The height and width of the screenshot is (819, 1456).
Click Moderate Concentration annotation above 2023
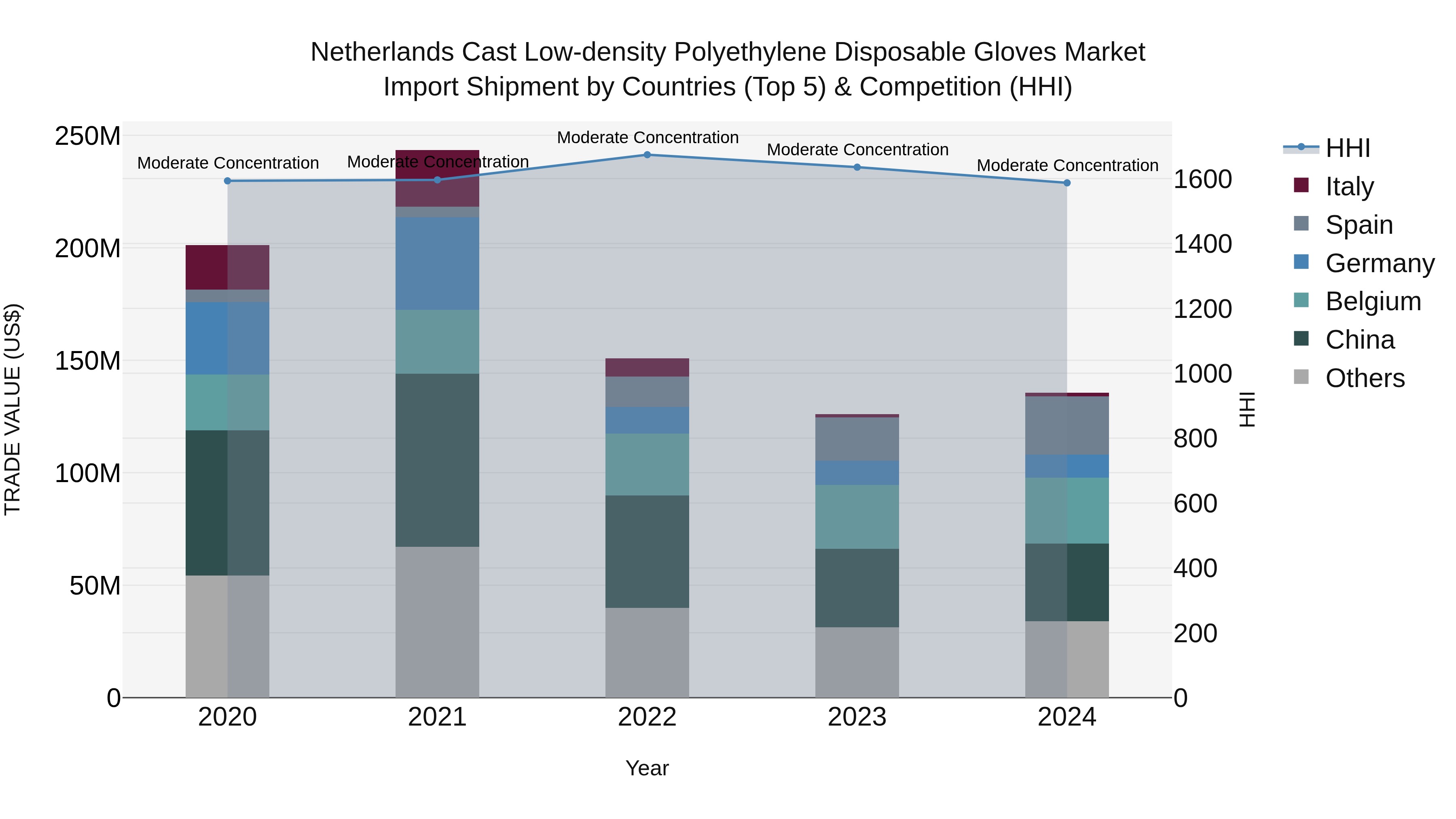pos(857,150)
